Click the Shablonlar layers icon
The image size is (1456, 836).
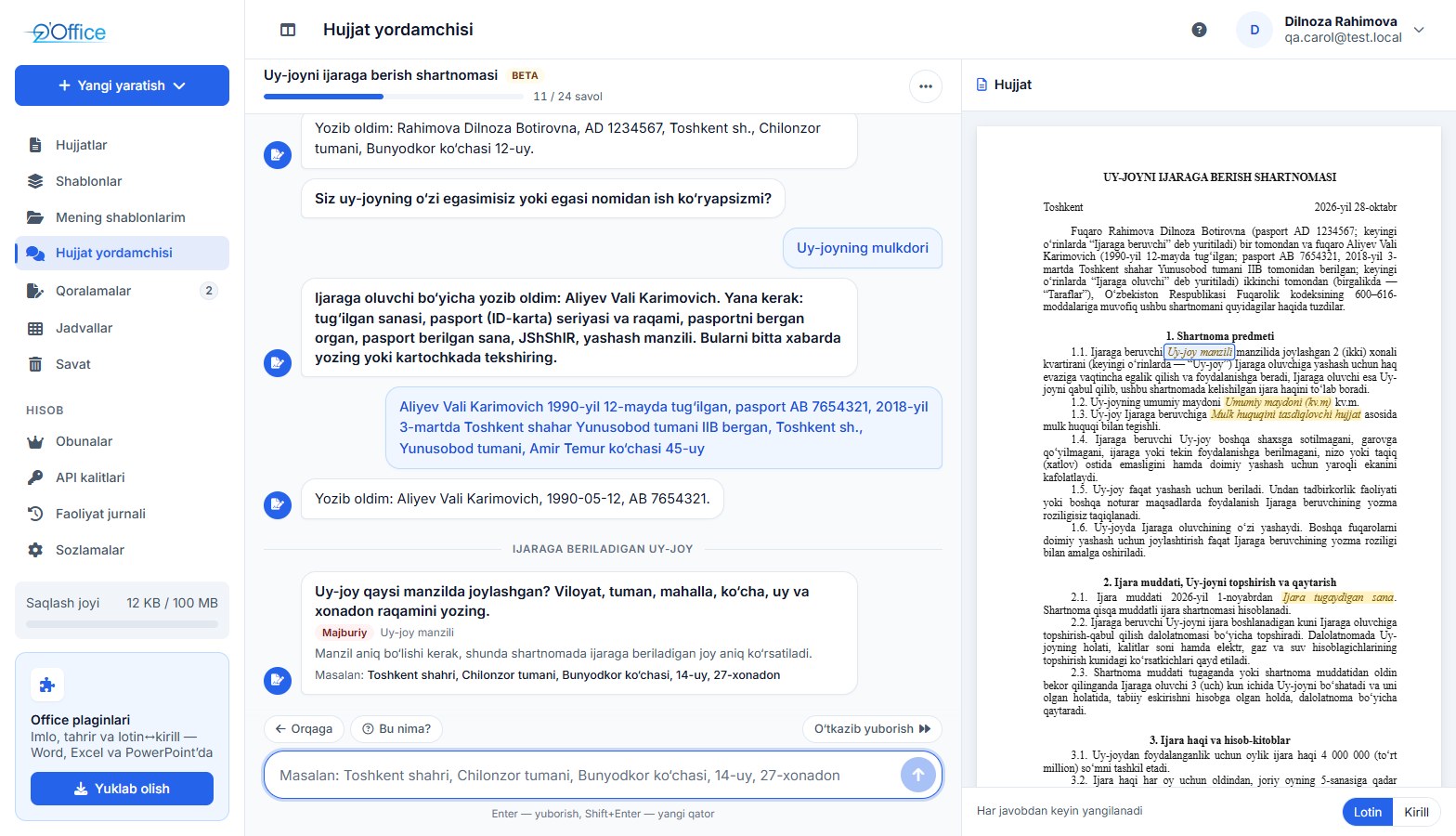(x=35, y=181)
